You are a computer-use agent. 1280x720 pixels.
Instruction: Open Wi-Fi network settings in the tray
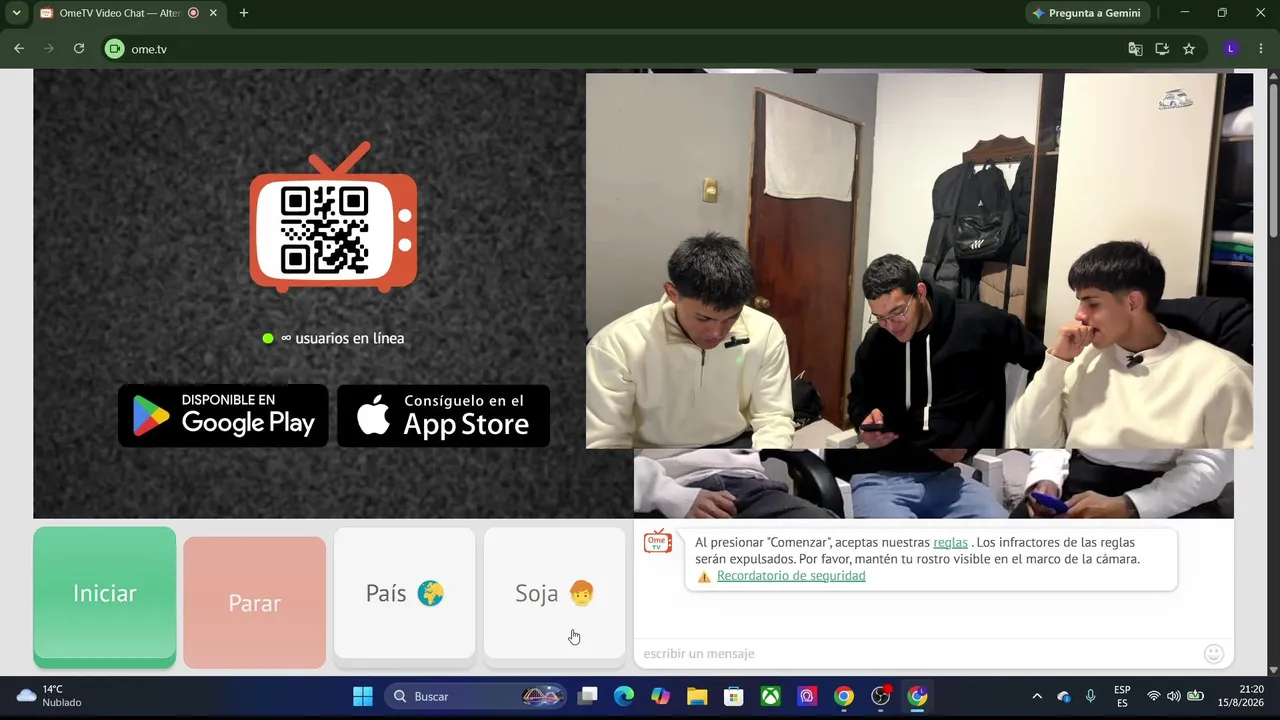click(x=1154, y=696)
